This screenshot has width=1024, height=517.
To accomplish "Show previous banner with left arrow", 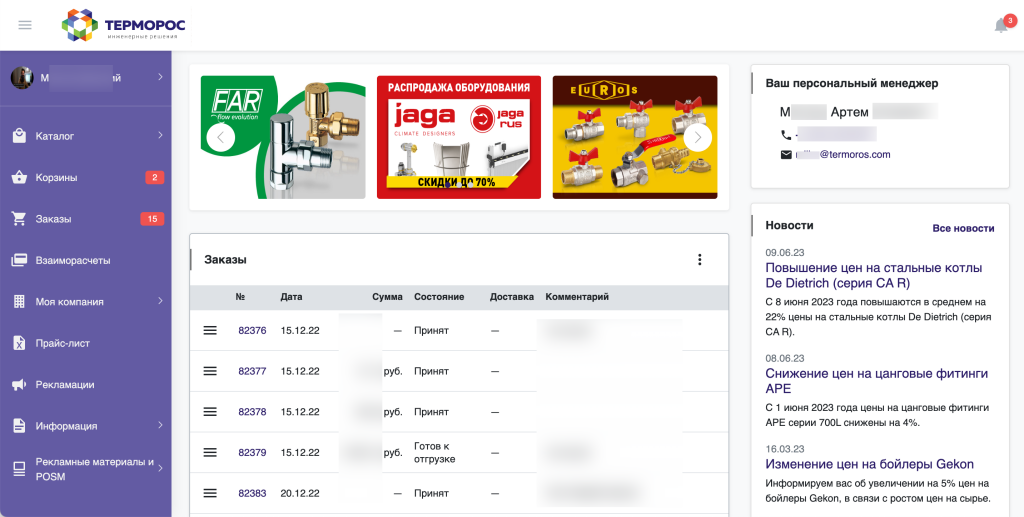I will click(x=221, y=137).
